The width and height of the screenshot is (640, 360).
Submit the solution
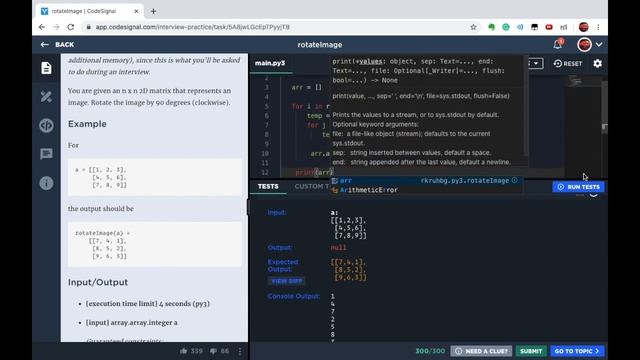[531, 351]
